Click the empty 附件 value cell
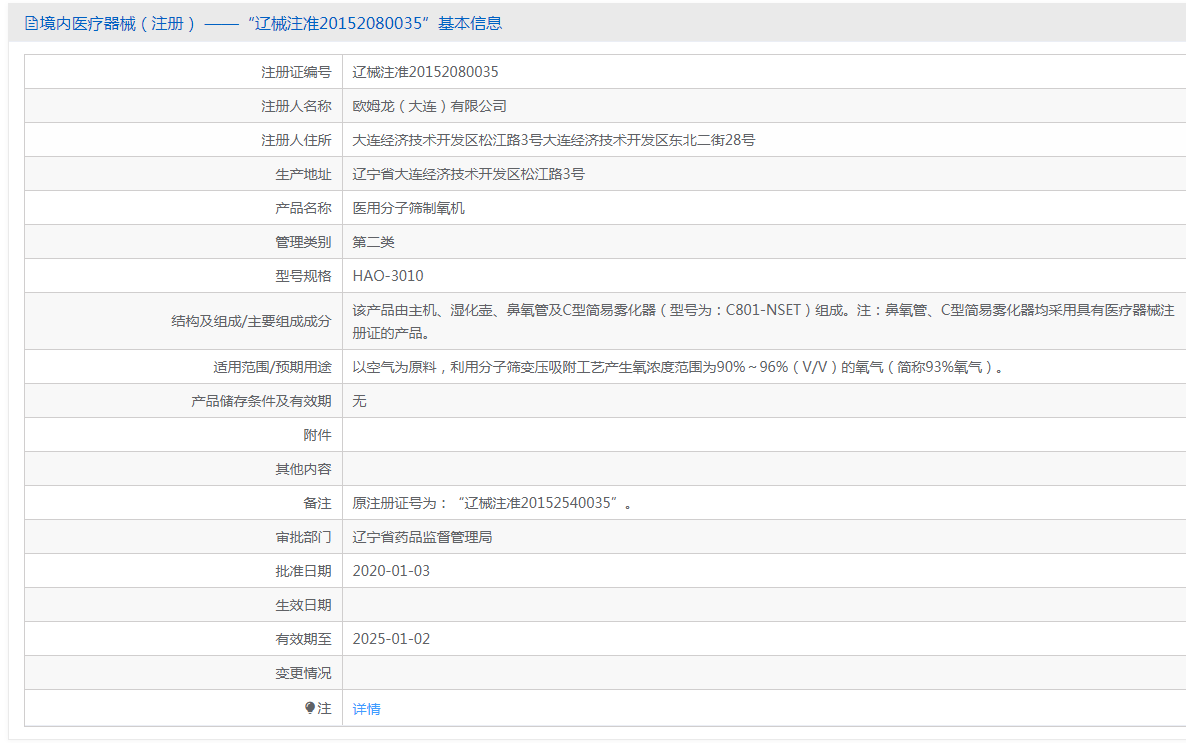 click(760, 435)
